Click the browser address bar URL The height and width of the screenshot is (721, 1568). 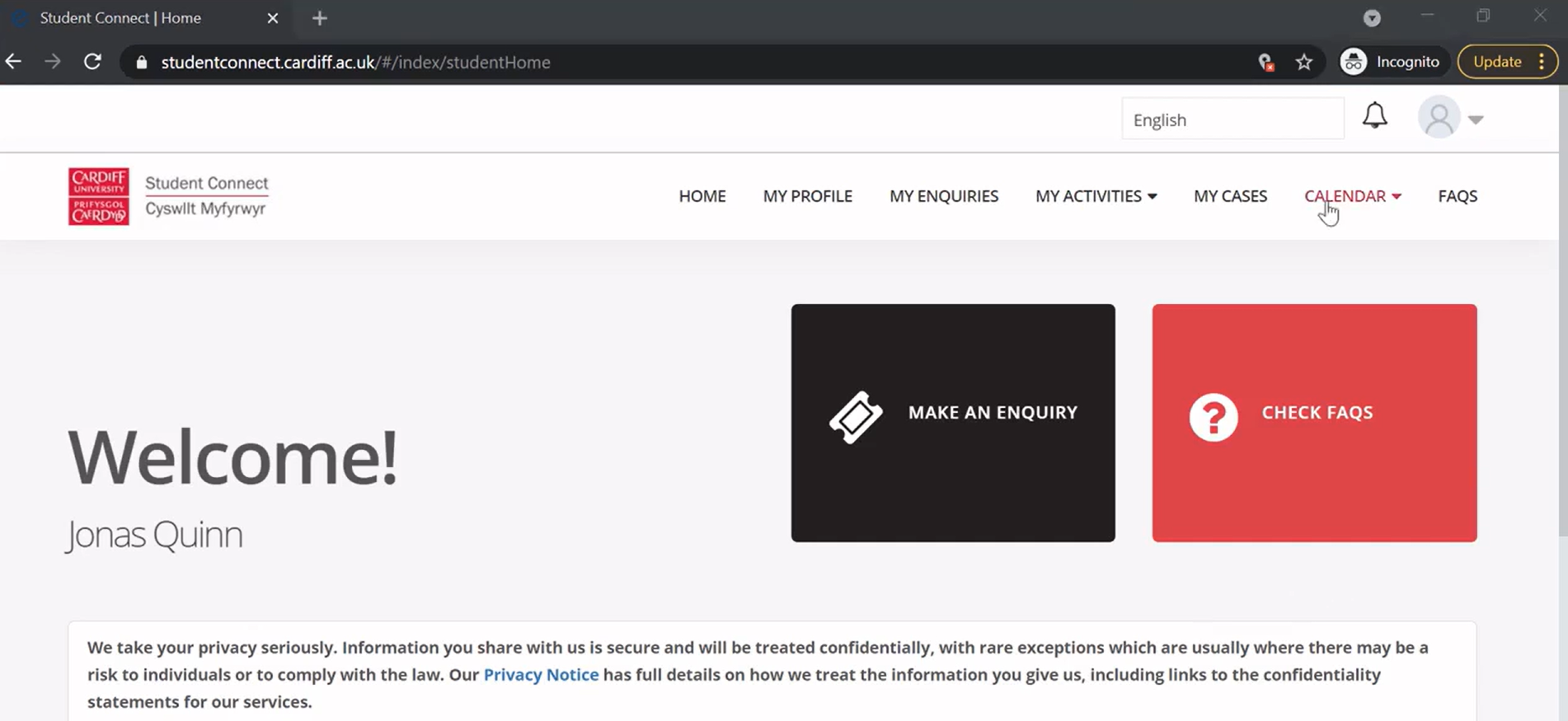(355, 63)
